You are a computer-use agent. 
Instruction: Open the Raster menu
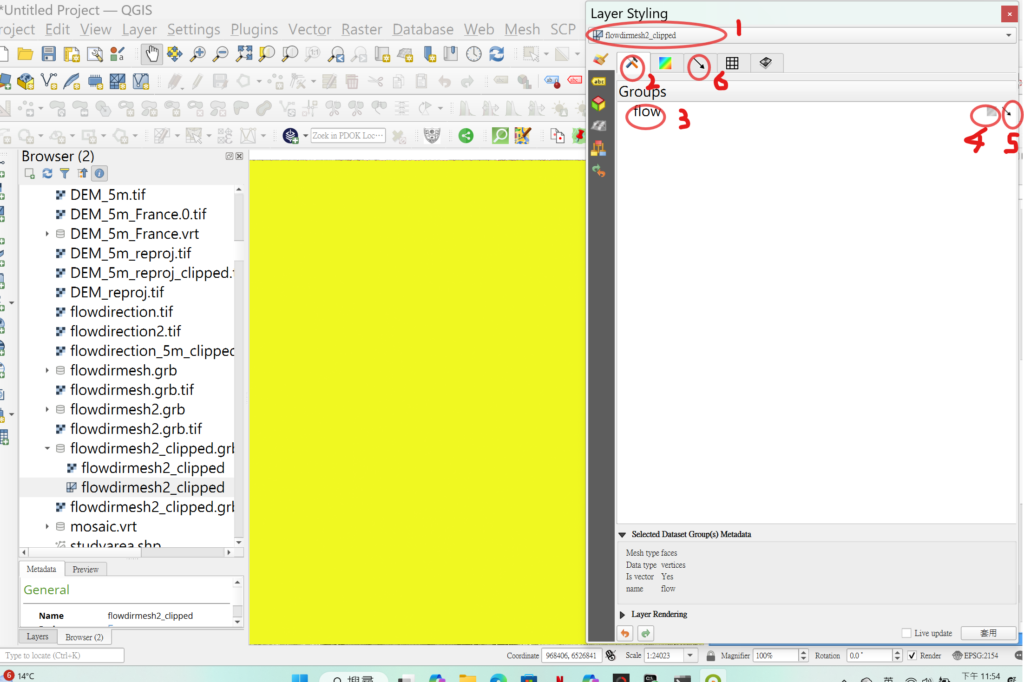(x=361, y=29)
